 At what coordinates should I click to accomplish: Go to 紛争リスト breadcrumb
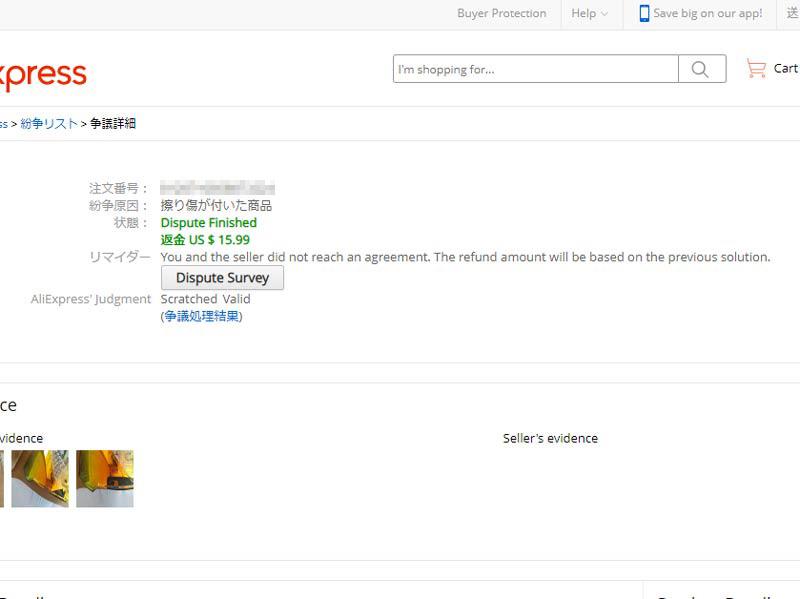click(49, 123)
